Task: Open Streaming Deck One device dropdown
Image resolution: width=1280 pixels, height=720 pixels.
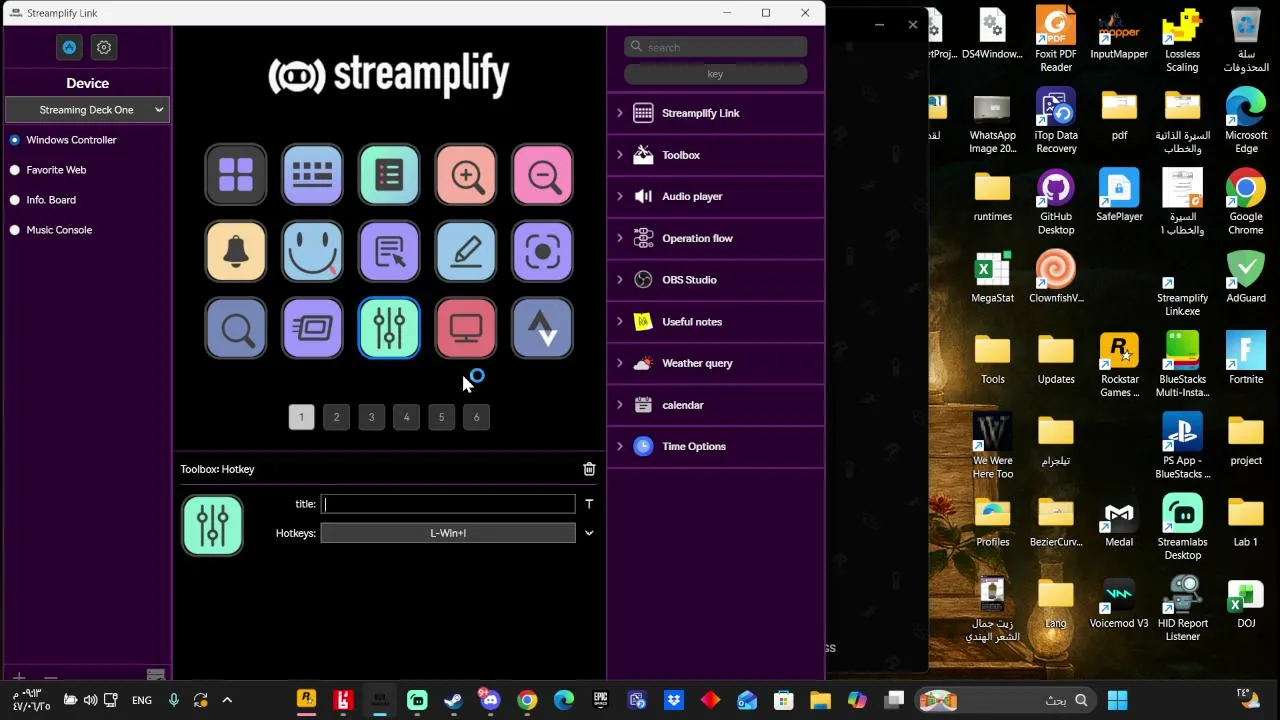Action: point(87,110)
